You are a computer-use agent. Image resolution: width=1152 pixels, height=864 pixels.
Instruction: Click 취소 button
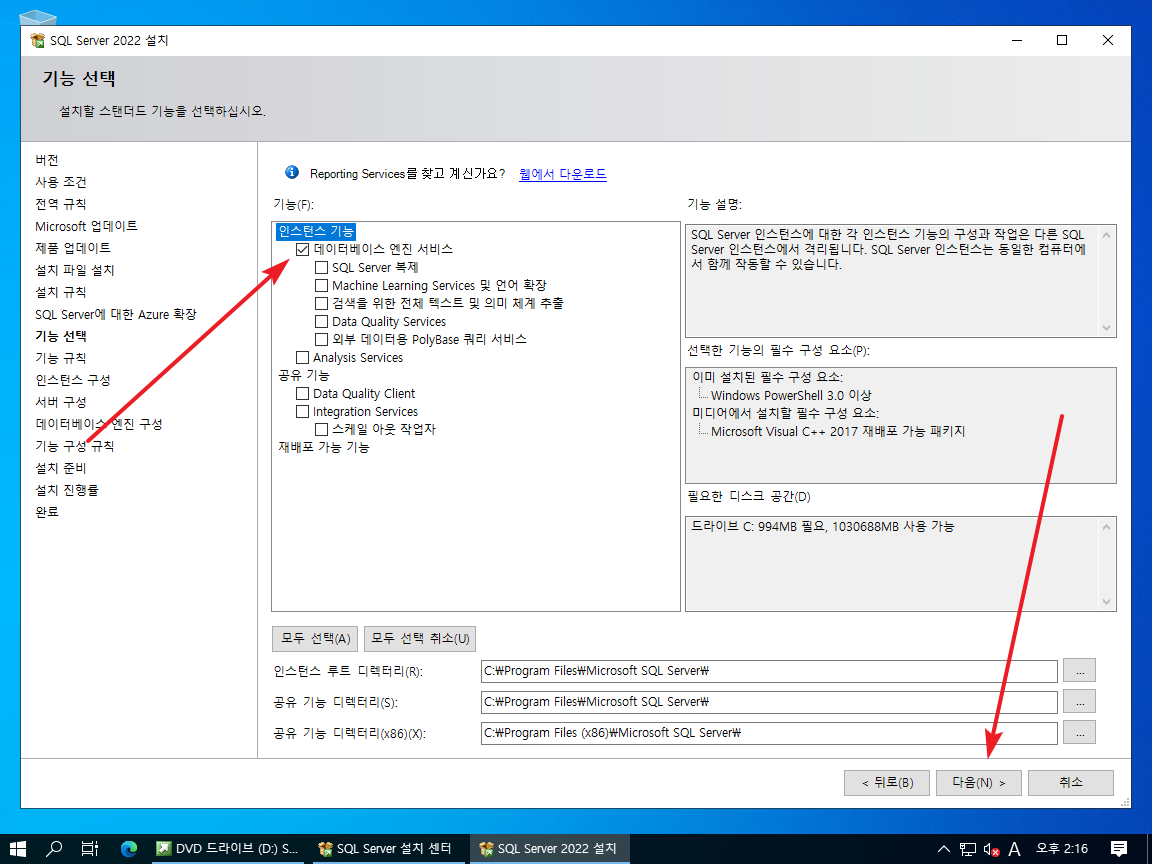tap(1071, 782)
